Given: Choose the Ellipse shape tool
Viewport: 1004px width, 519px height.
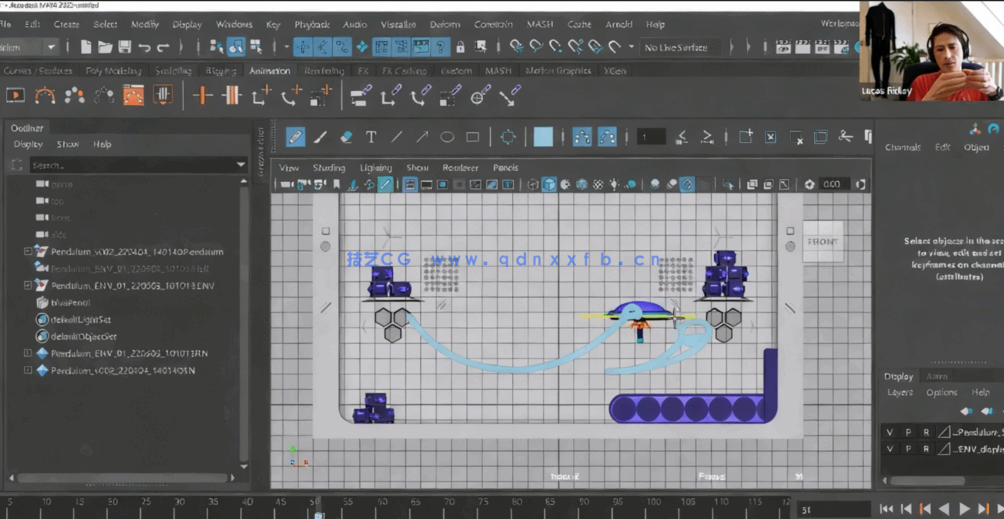Looking at the screenshot, I should tap(447, 137).
